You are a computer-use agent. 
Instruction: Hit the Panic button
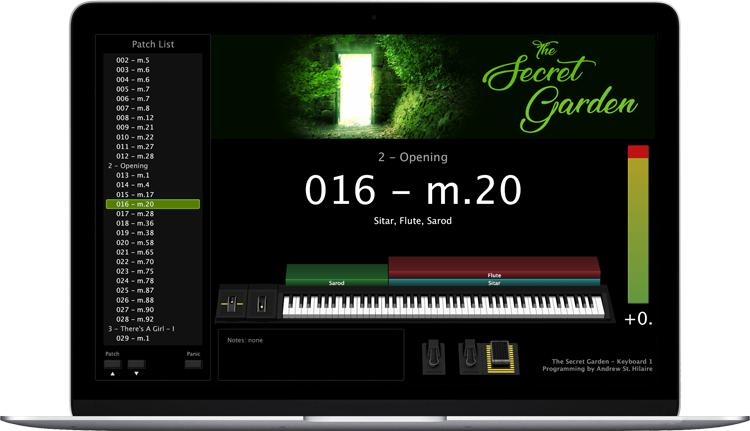click(193, 365)
